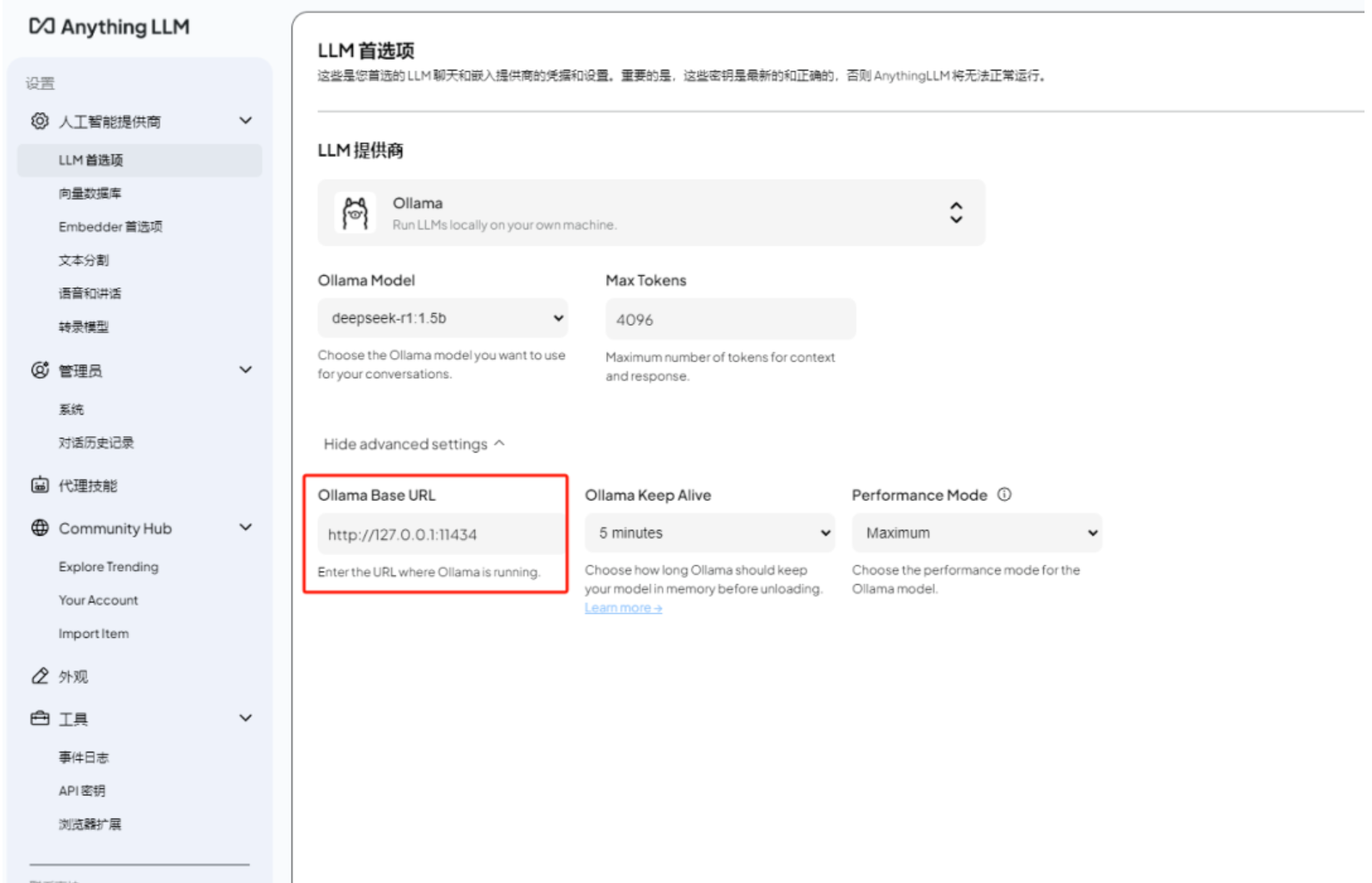Click the Performance Mode info icon
1372x883 pixels.
(x=1004, y=494)
